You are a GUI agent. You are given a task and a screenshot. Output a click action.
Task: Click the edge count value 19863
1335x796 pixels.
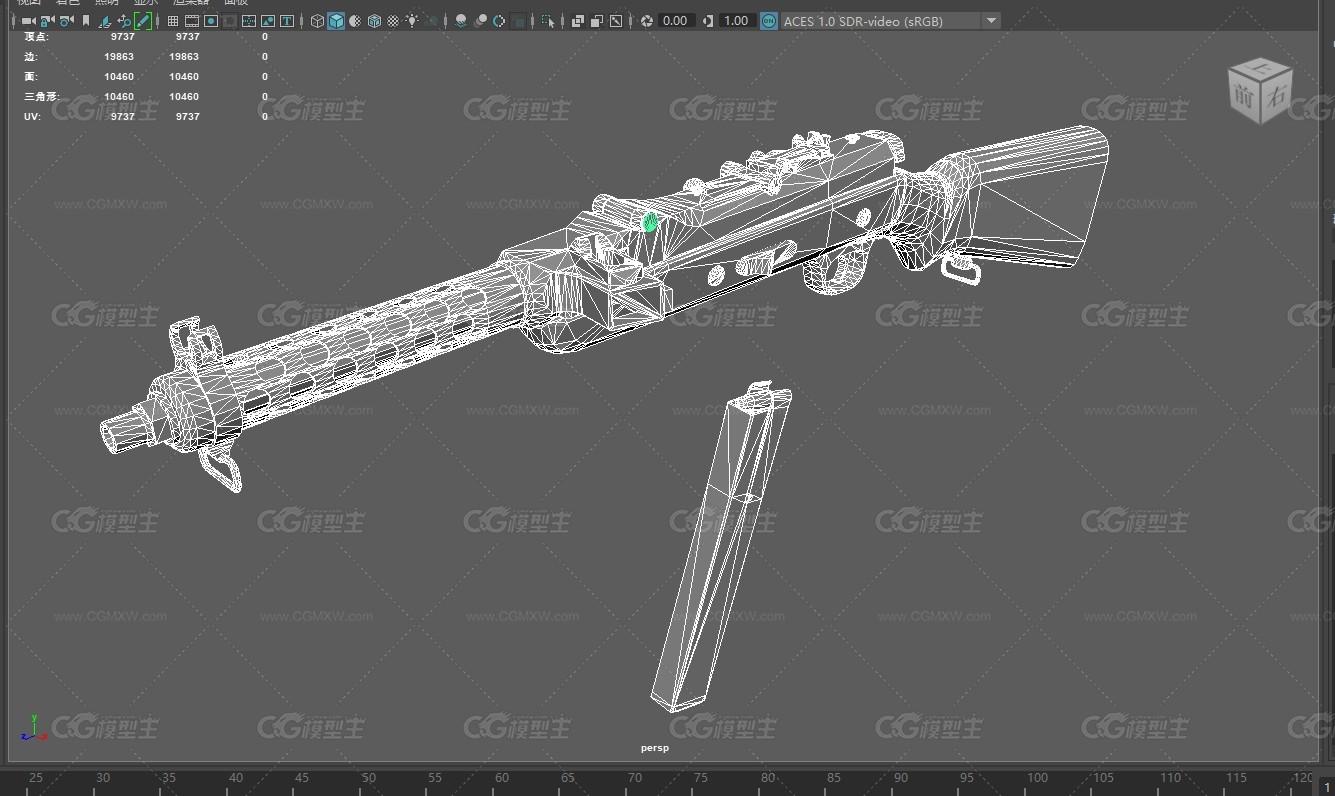click(119, 56)
